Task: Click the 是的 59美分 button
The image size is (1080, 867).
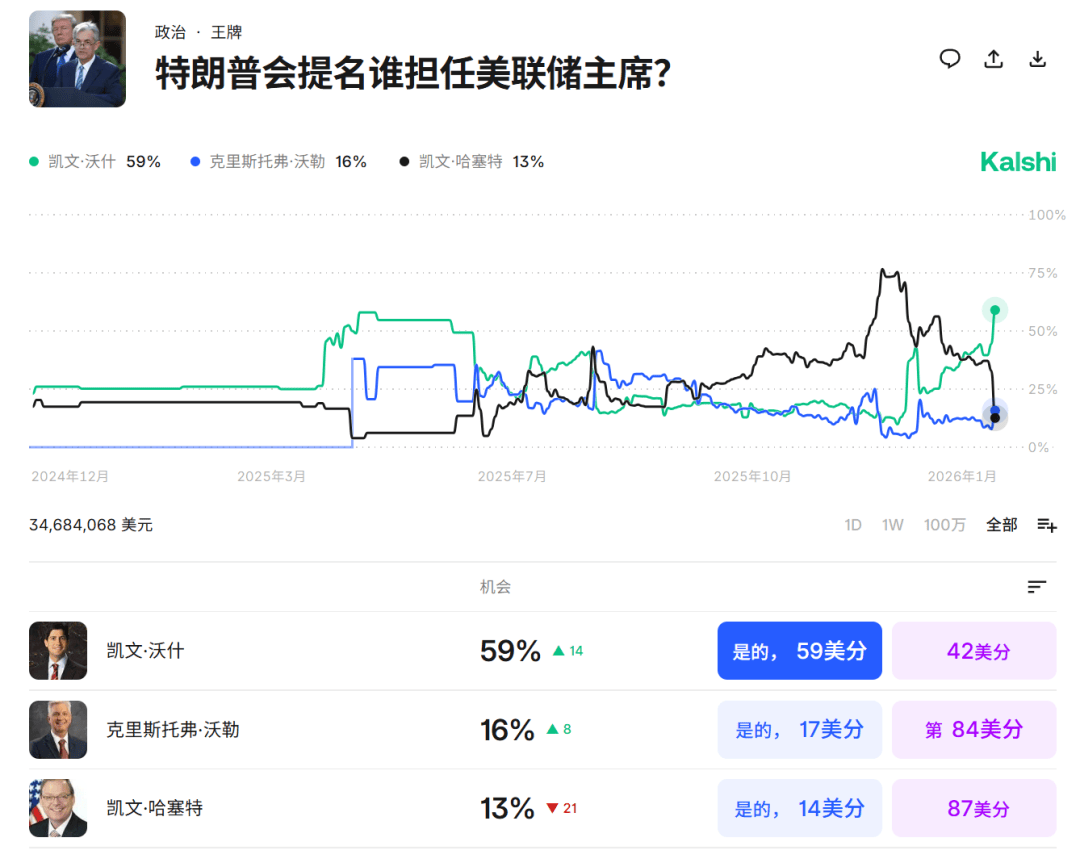Action: 799,651
